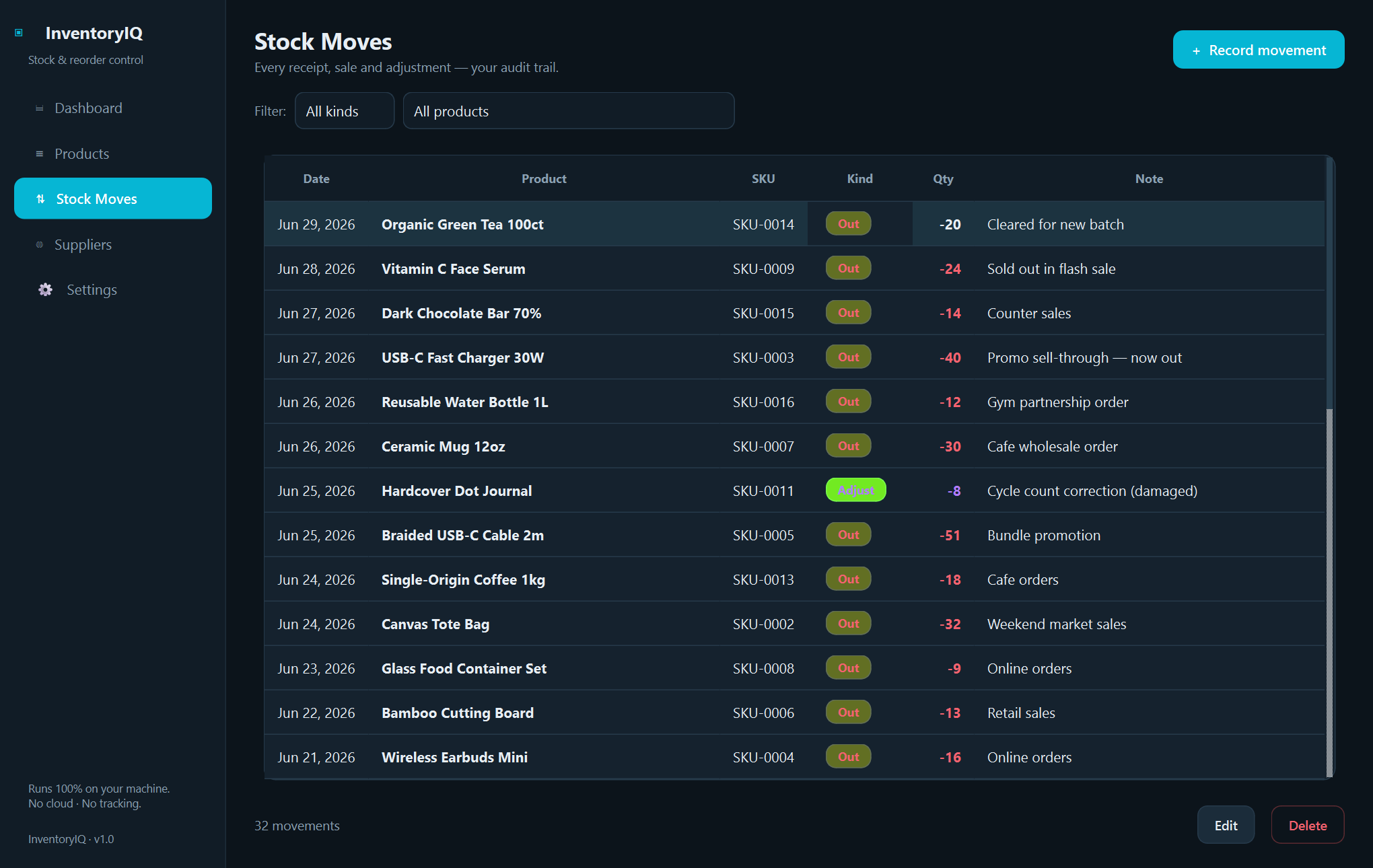Click SKU-0003 cell

[x=763, y=358]
